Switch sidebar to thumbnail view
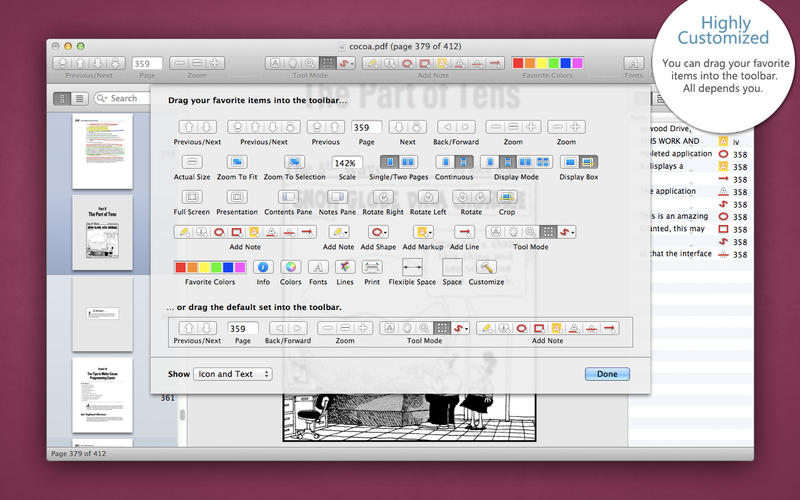The height and width of the screenshot is (500, 800). tap(62, 98)
